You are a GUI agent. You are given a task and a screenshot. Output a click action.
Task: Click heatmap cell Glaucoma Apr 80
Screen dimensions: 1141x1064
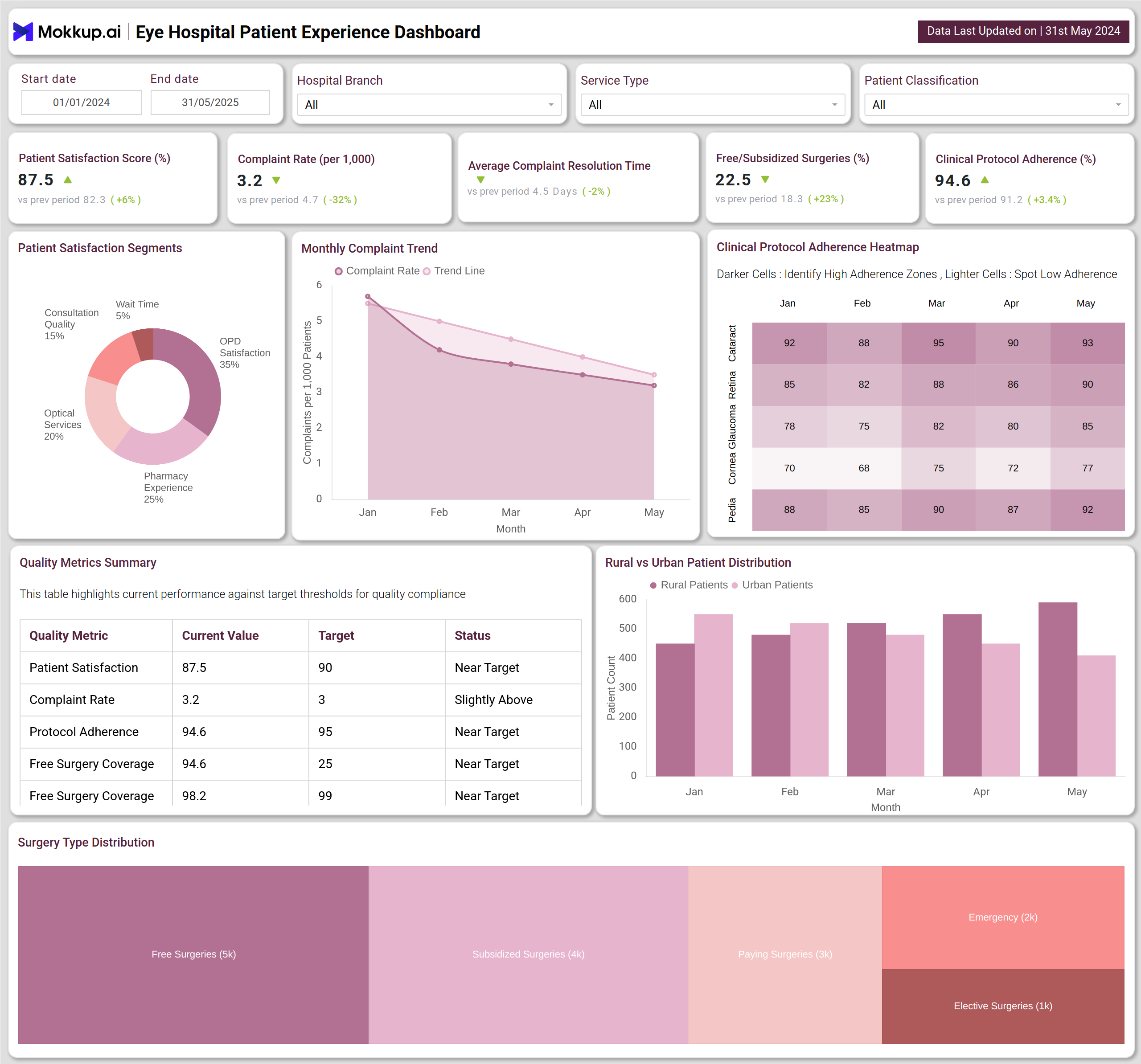pyautogui.click(x=1013, y=426)
